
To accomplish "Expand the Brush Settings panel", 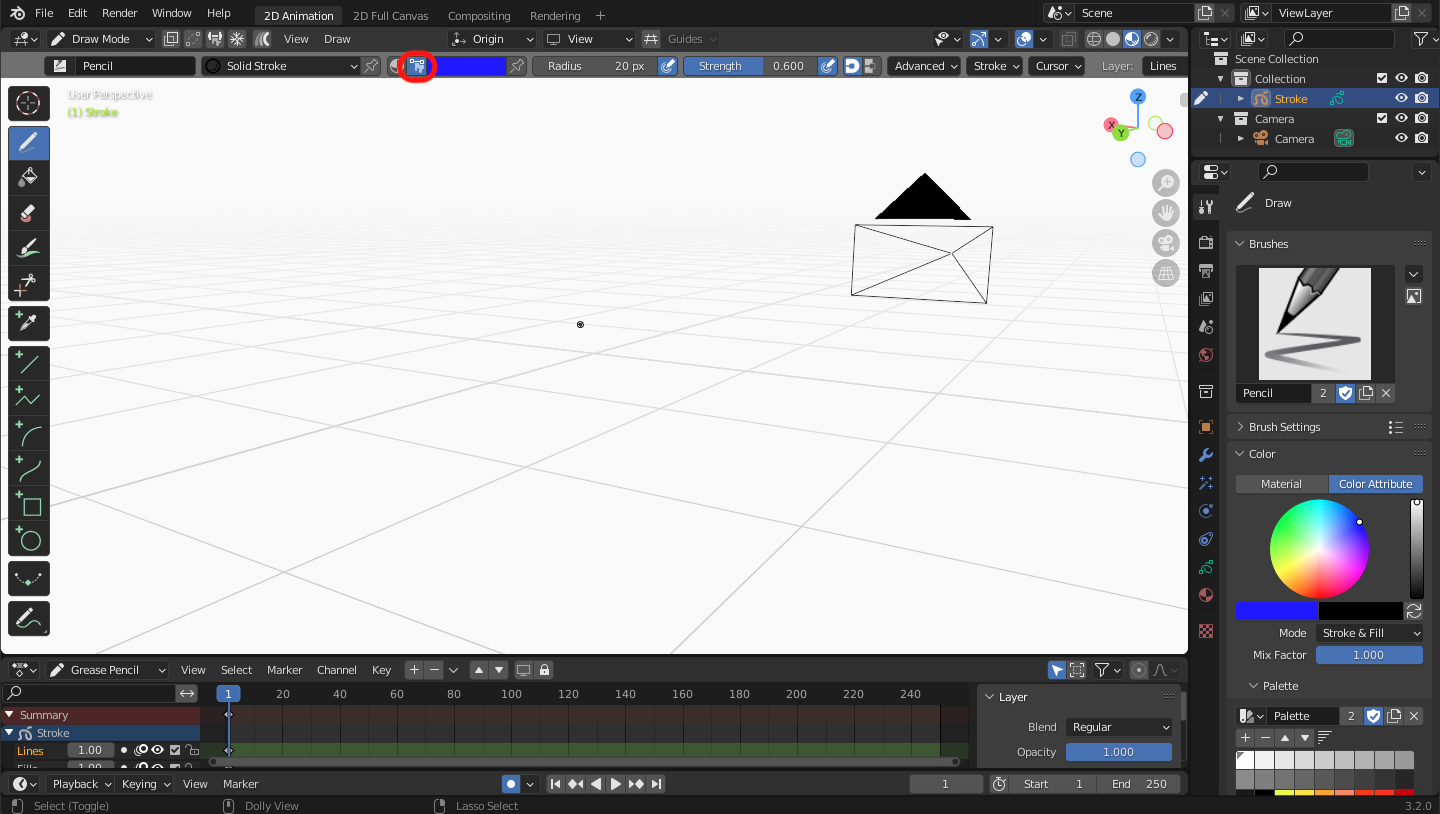I will (x=1284, y=427).
